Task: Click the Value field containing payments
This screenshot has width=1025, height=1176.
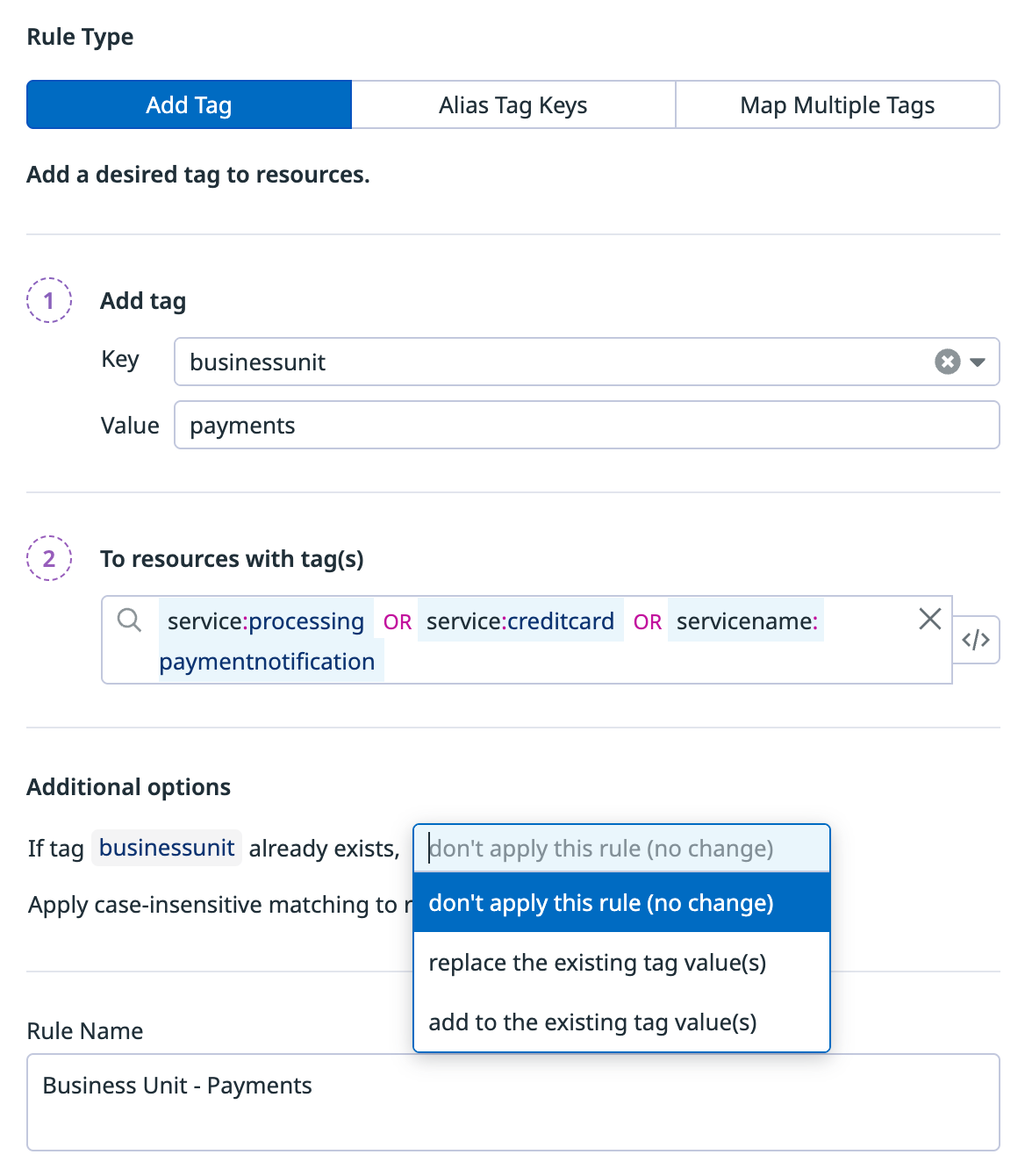Action: point(586,426)
